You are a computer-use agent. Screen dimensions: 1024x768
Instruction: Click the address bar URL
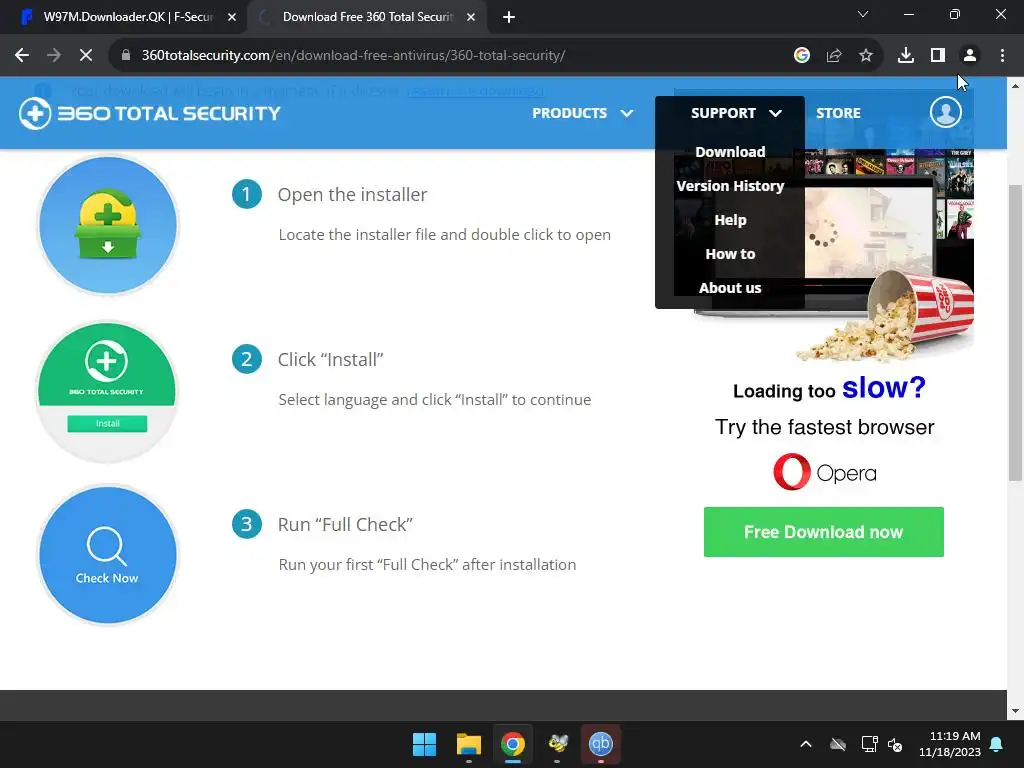click(x=353, y=56)
